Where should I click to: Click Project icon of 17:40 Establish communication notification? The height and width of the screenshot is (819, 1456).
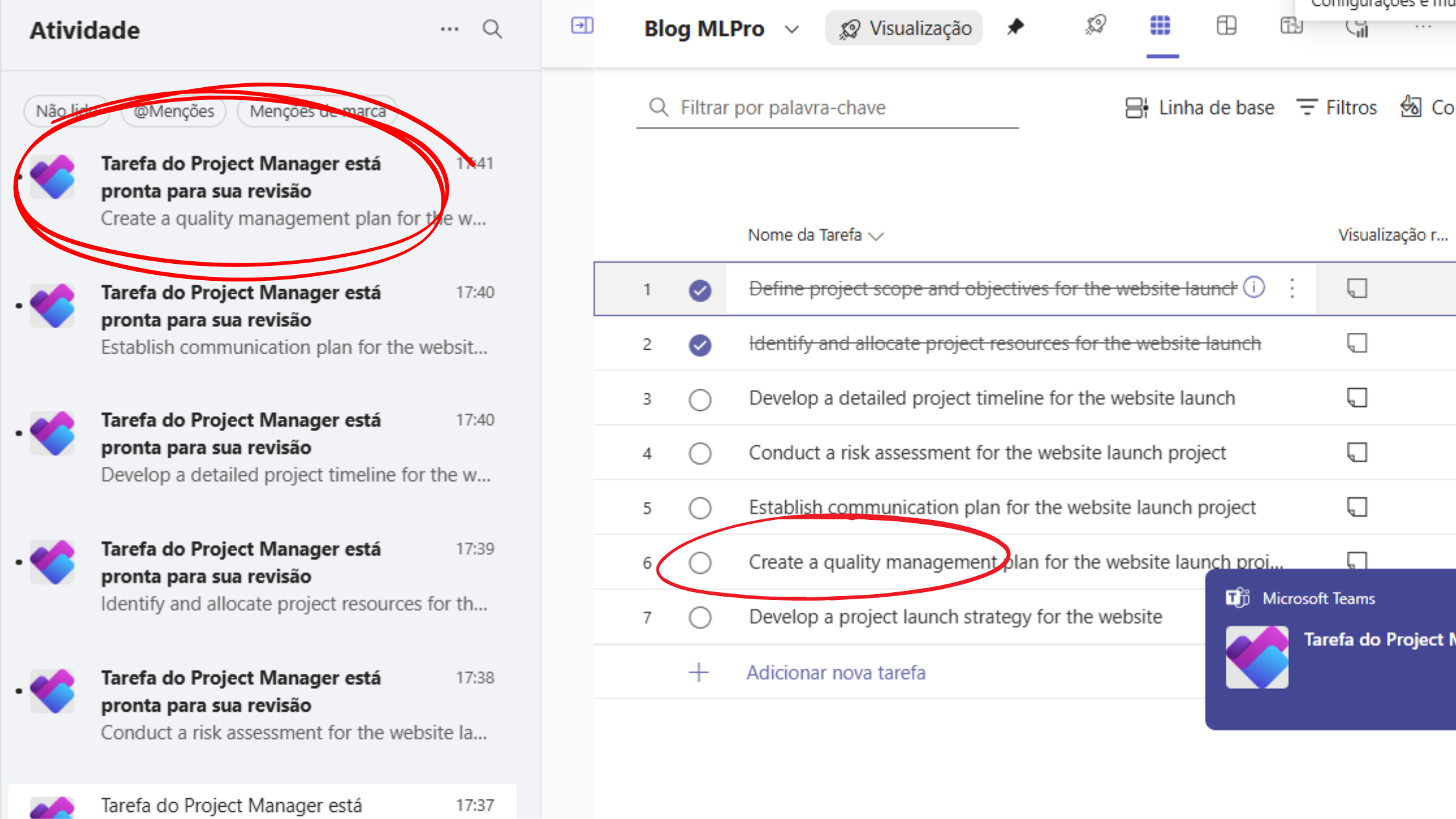coord(53,305)
